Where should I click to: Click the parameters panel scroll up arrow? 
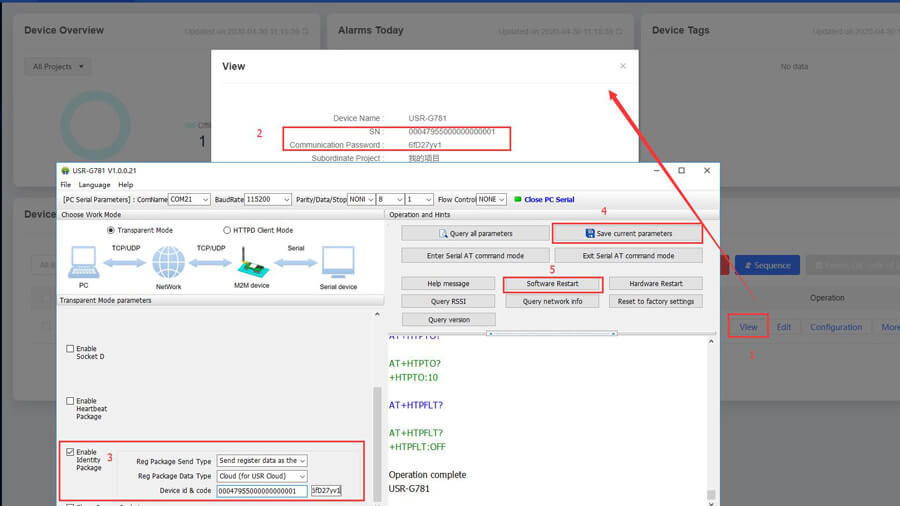pos(377,314)
